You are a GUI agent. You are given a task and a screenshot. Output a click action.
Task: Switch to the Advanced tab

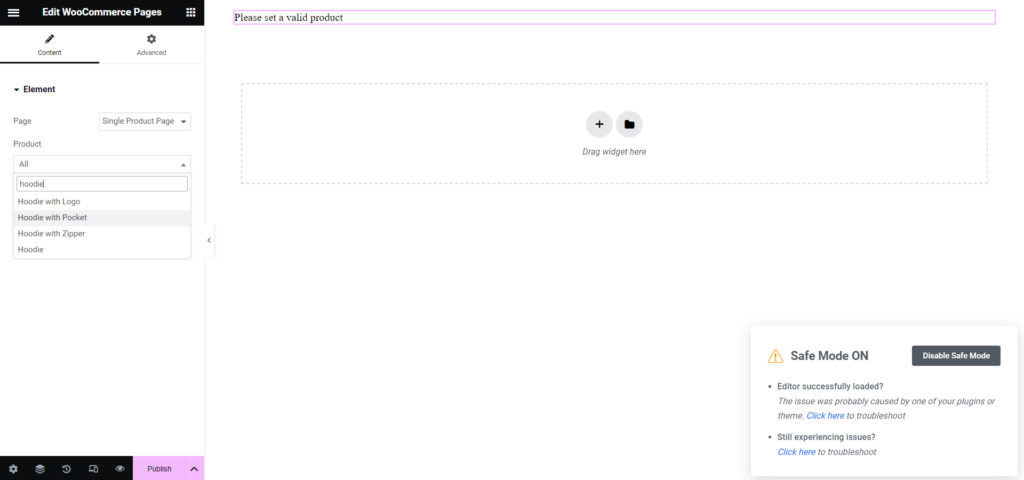tap(152, 45)
